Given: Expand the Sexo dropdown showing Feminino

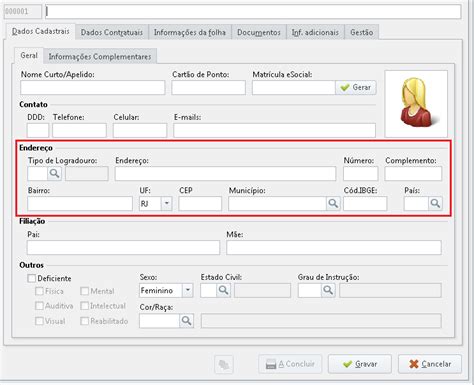Looking at the screenshot, I should click(x=188, y=290).
